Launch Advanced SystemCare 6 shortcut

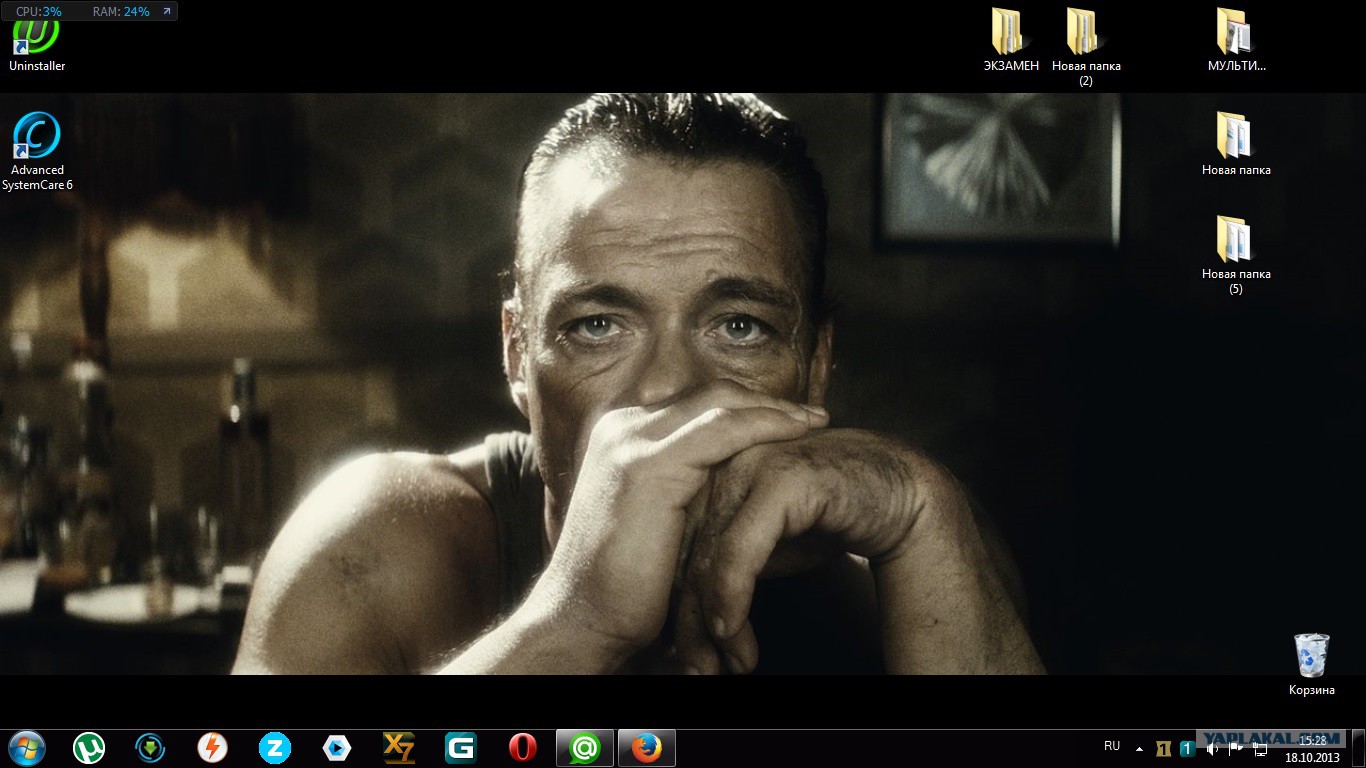(x=37, y=151)
